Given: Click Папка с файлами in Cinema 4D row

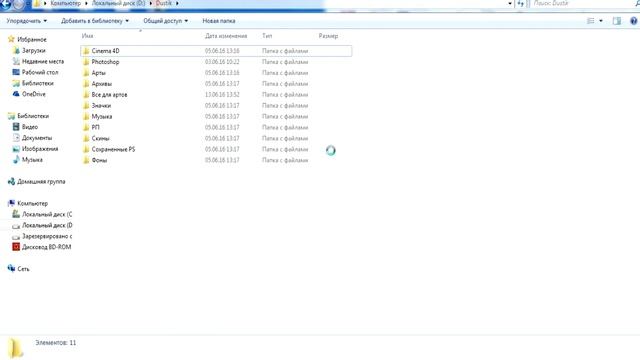Looking at the screenshot, I should point(285,51).
